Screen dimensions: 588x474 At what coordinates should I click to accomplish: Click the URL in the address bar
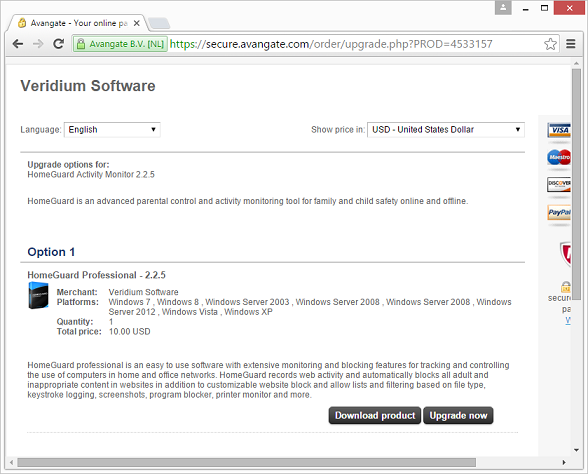[331, 44]
